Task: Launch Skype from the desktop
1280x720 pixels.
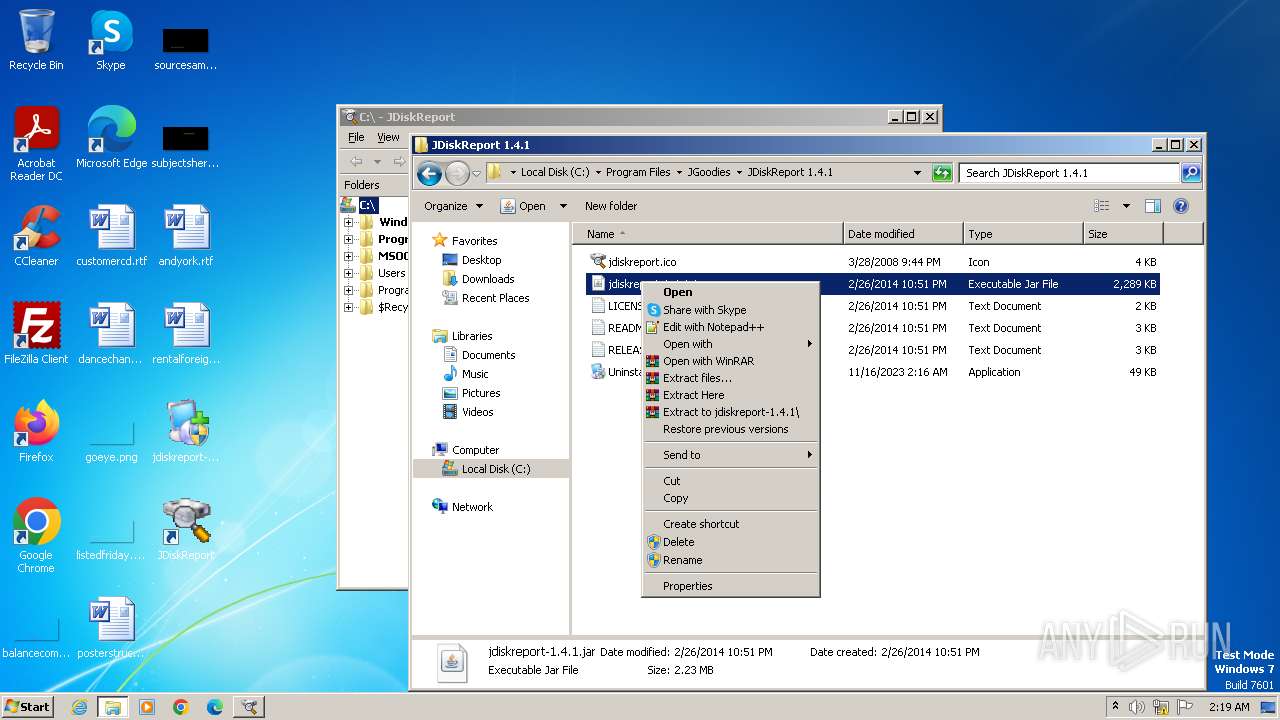Action: tap(110, 40)
